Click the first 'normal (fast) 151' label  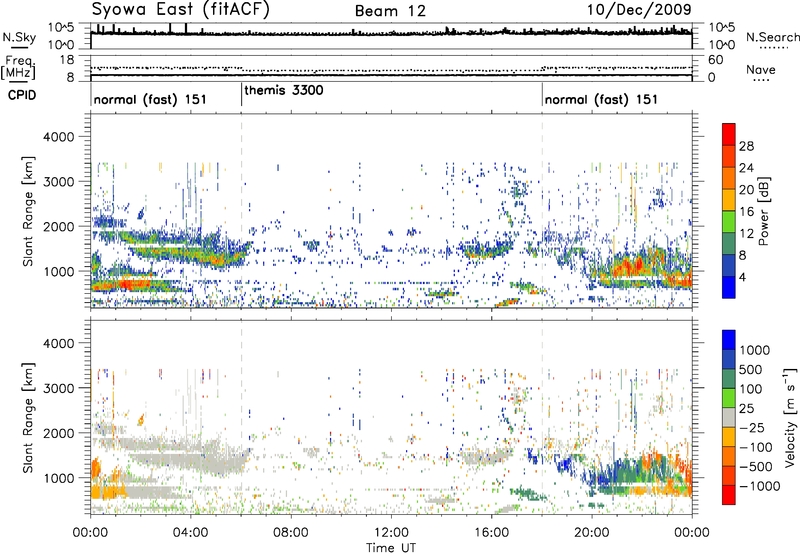point(150,99)
